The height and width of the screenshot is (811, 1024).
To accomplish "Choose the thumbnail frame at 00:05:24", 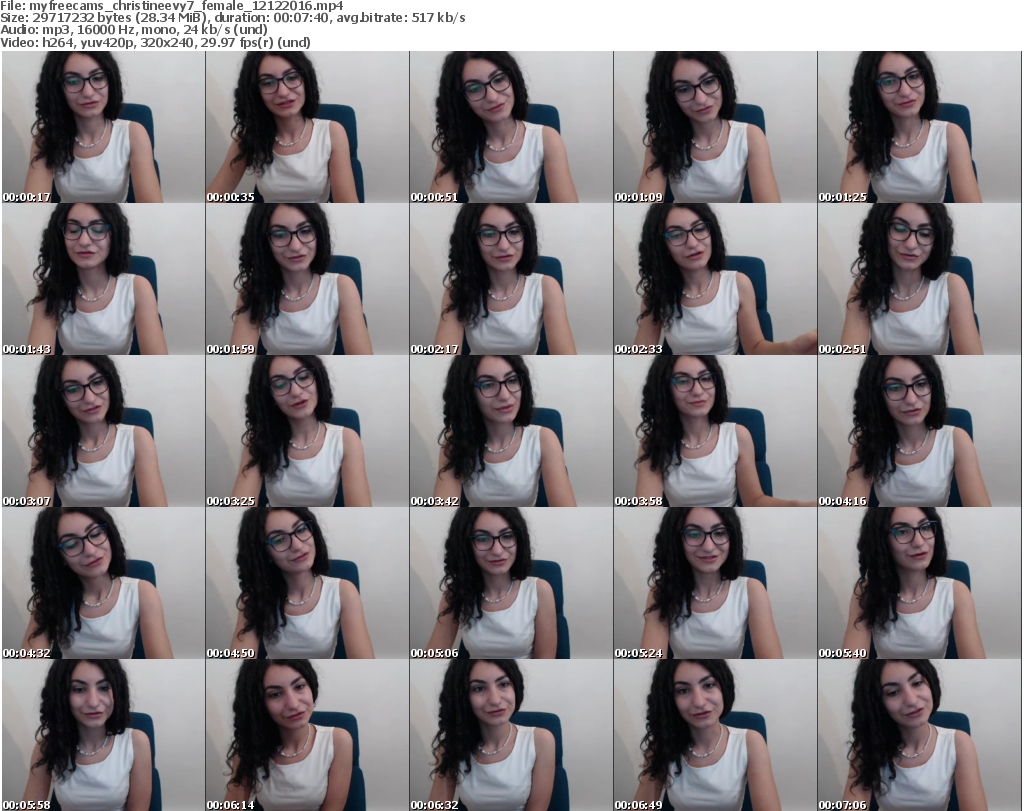I will coord(714,583).
